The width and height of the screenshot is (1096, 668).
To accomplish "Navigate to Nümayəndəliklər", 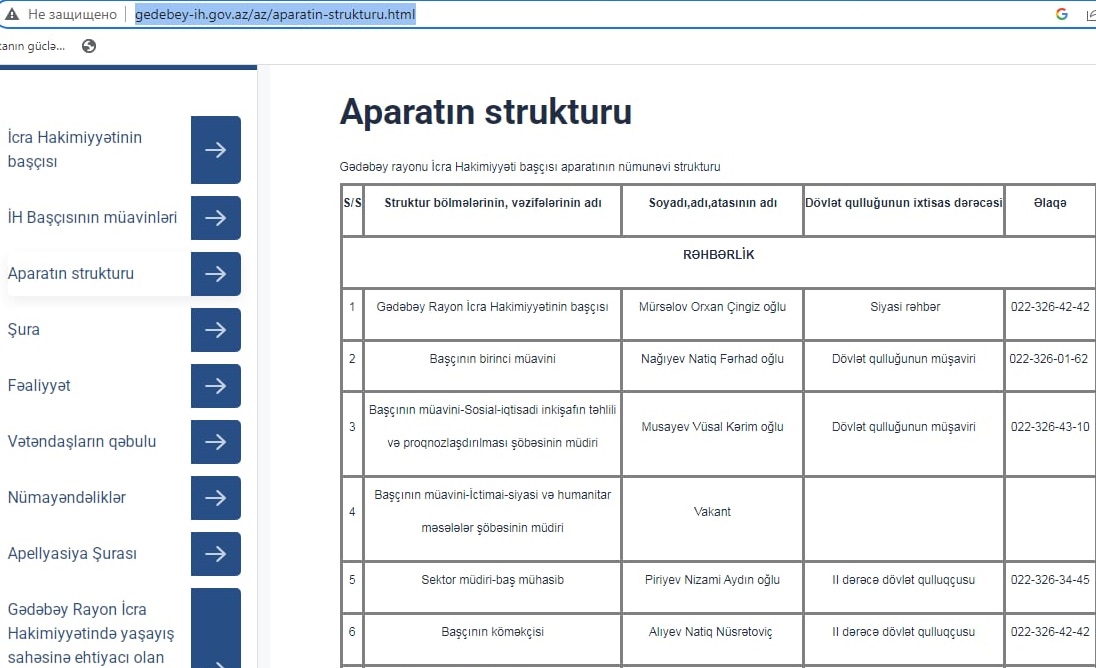I will 66,498.
